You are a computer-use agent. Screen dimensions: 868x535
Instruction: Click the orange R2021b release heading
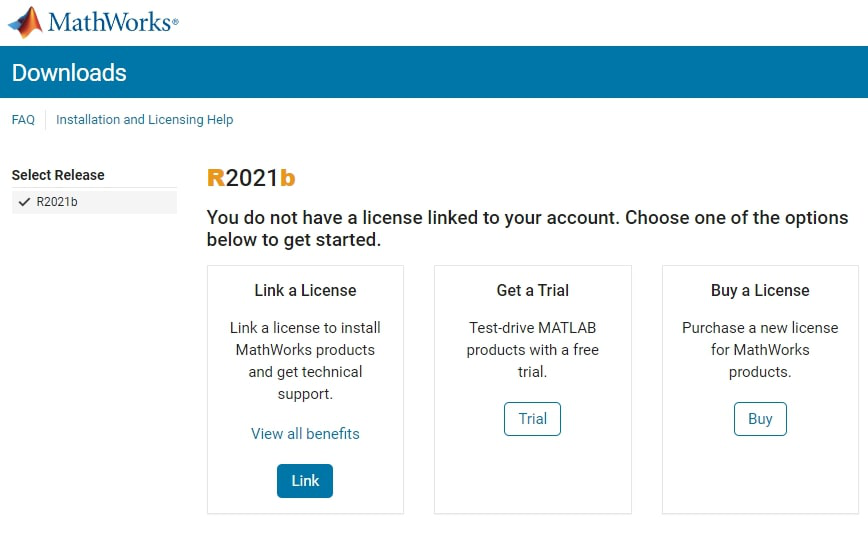(x=251, y=178)
